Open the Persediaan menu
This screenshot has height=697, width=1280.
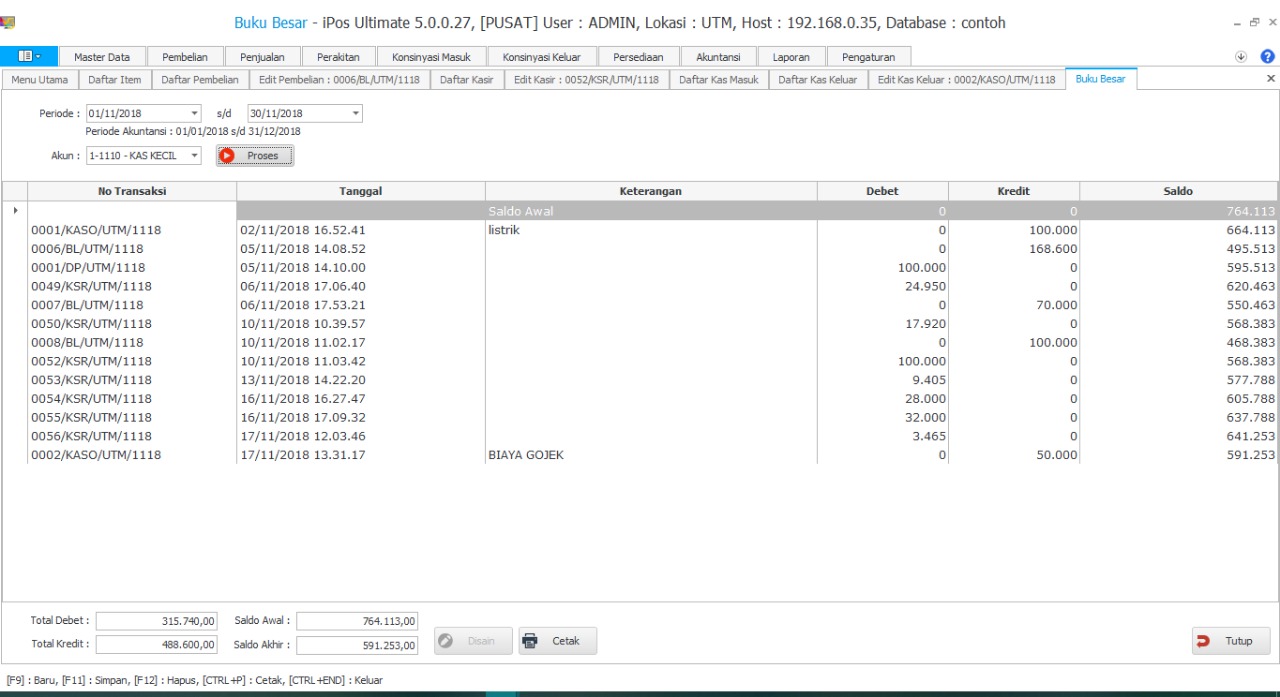point(638,57)
